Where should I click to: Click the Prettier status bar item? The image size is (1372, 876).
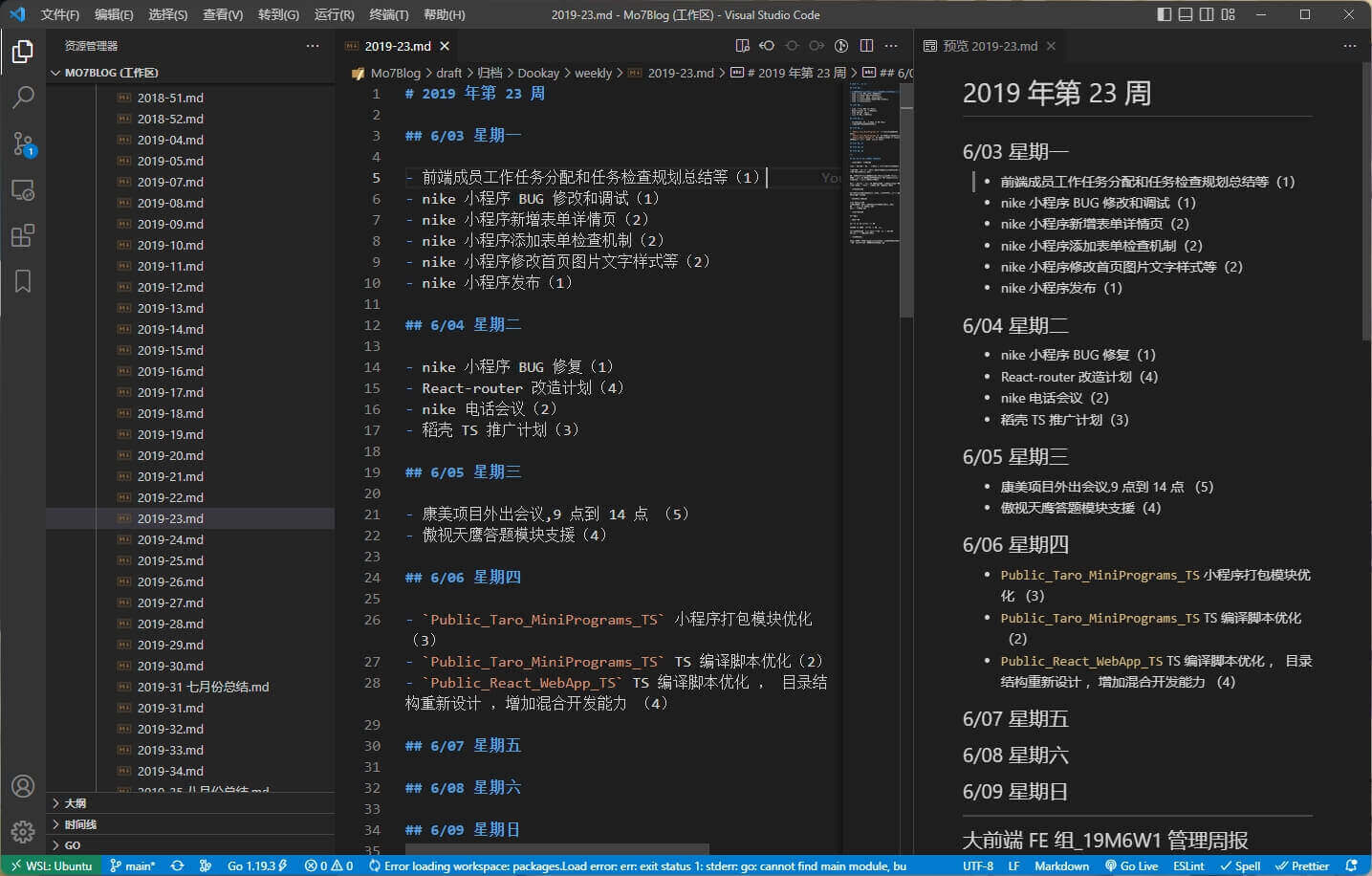click(x=1302, y=865)
